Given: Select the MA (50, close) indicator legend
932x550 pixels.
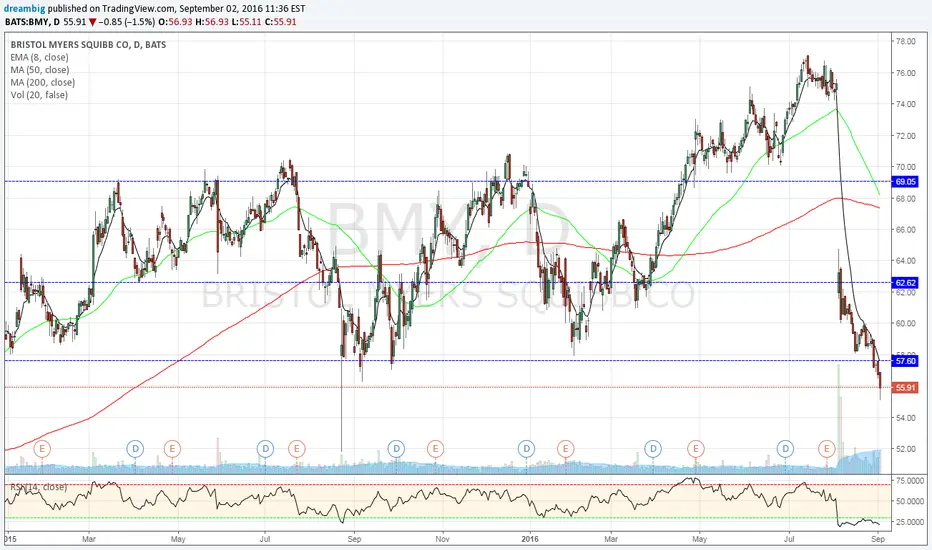Looking at the screenshot, I should 39,70.
